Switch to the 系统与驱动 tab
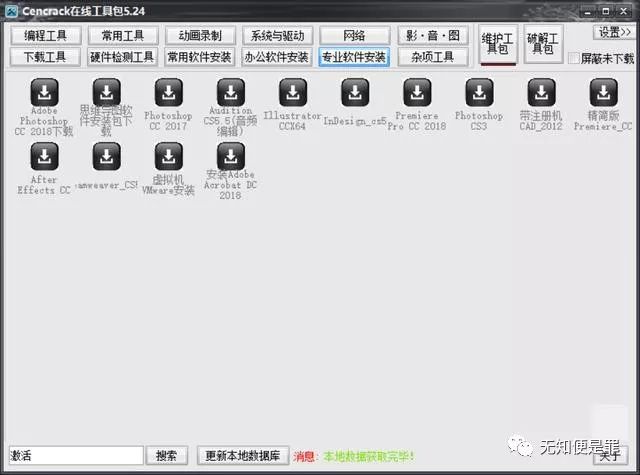This screenshot has width=640, height=475. [x=277, y=36]
